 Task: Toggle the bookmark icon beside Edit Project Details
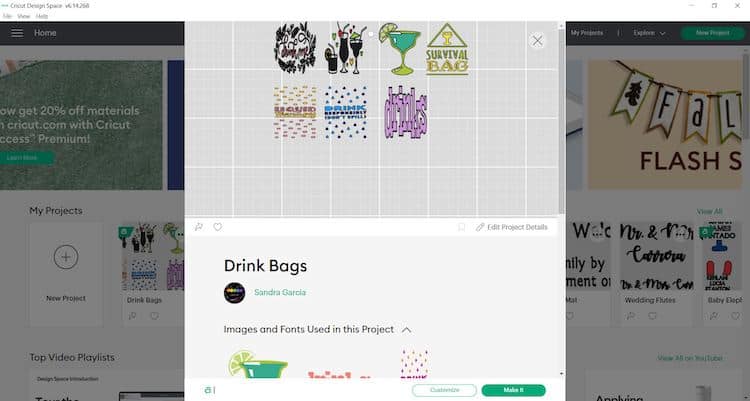tap(462, 227)
